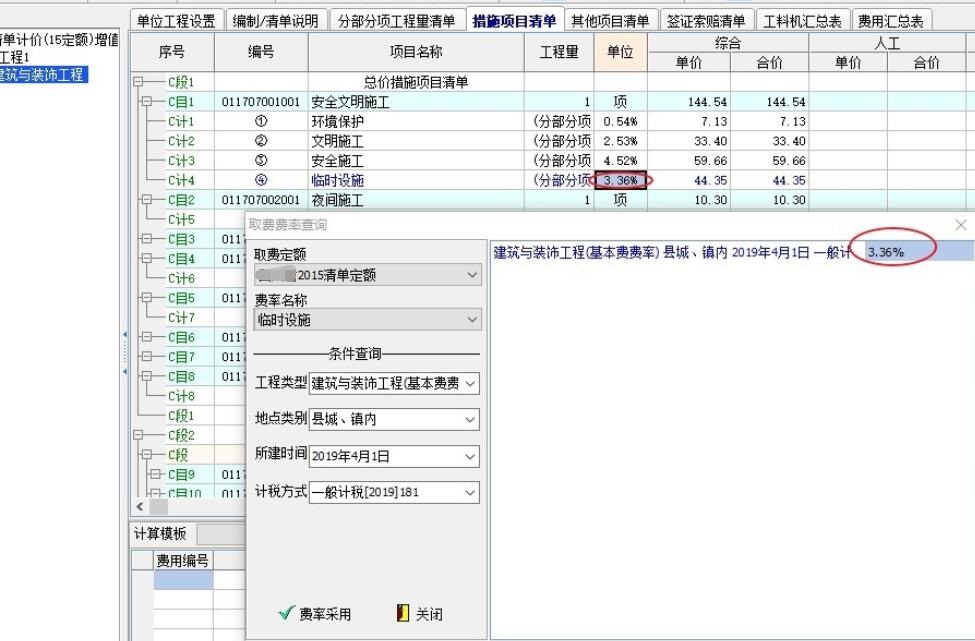Click the 总价措施项目清单 header row

tap(416, 82)
